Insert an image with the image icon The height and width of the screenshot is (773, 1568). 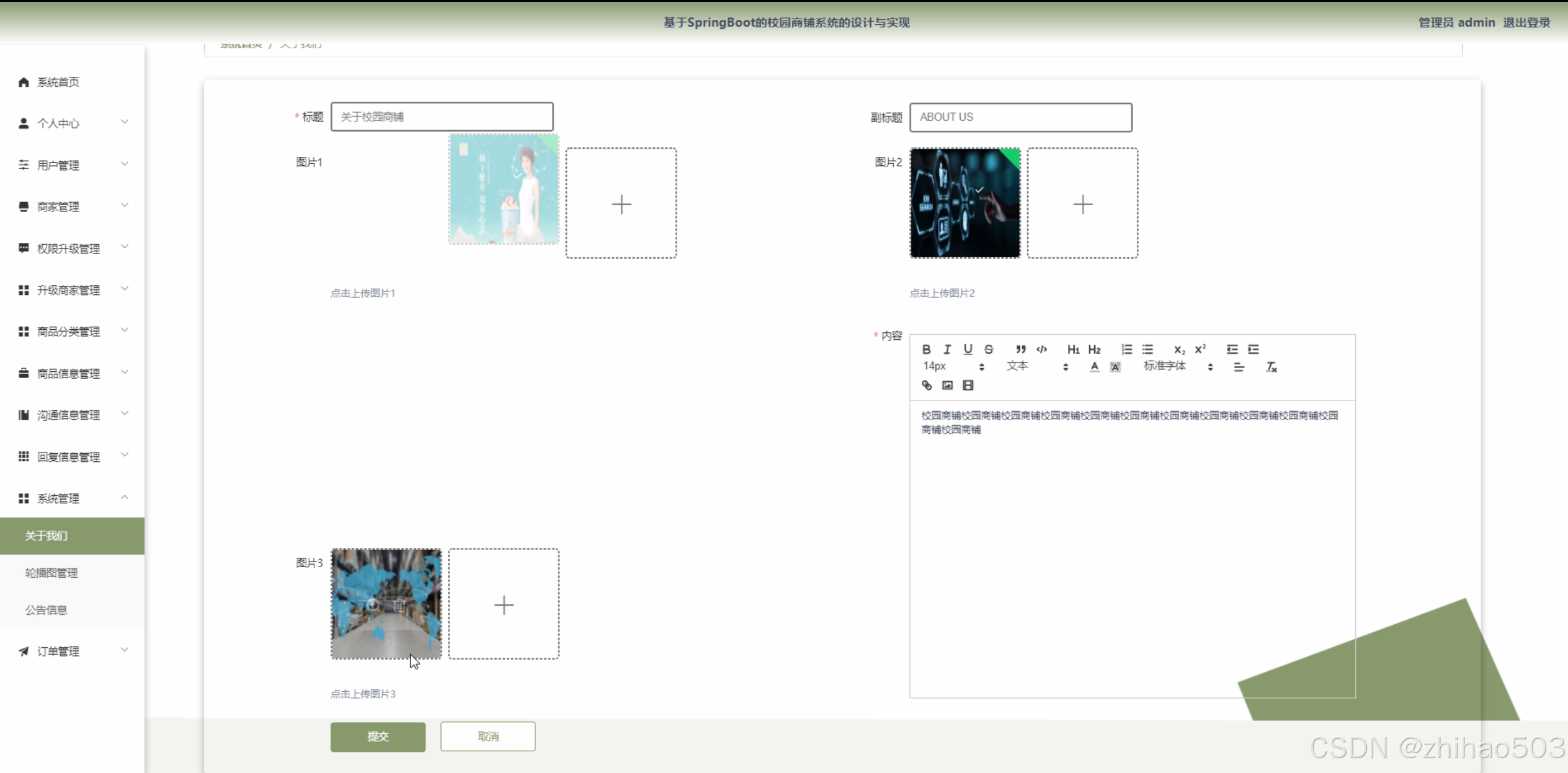pos(947,386)
